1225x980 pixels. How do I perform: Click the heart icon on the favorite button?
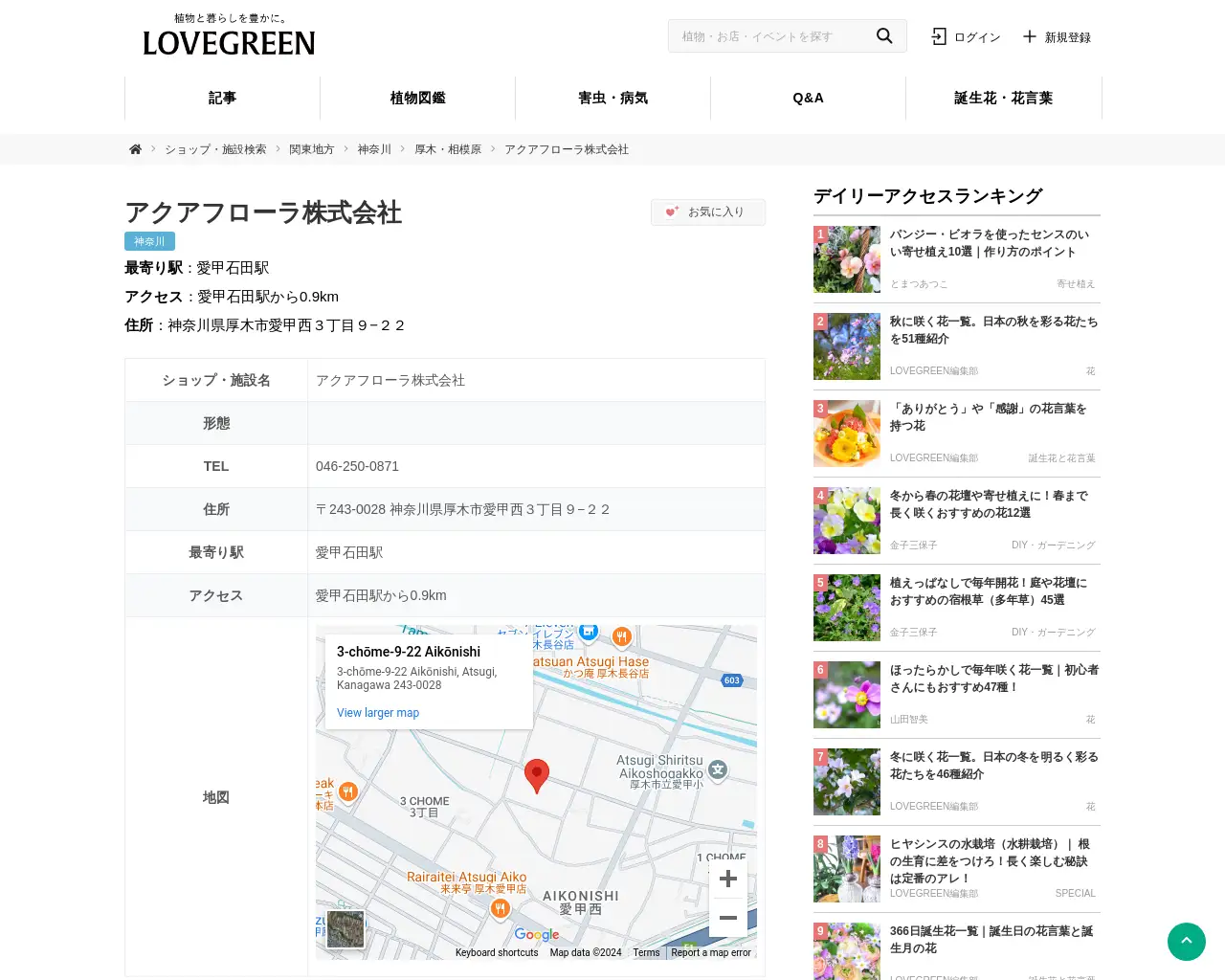pos(671,211)
